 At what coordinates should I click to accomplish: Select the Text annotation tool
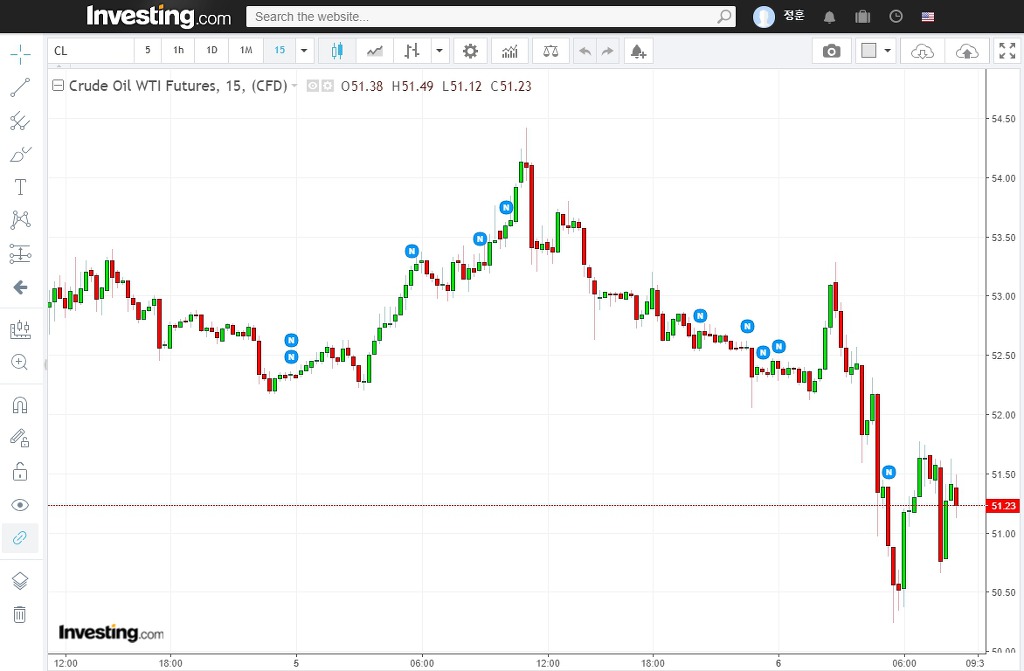(20, 188)
